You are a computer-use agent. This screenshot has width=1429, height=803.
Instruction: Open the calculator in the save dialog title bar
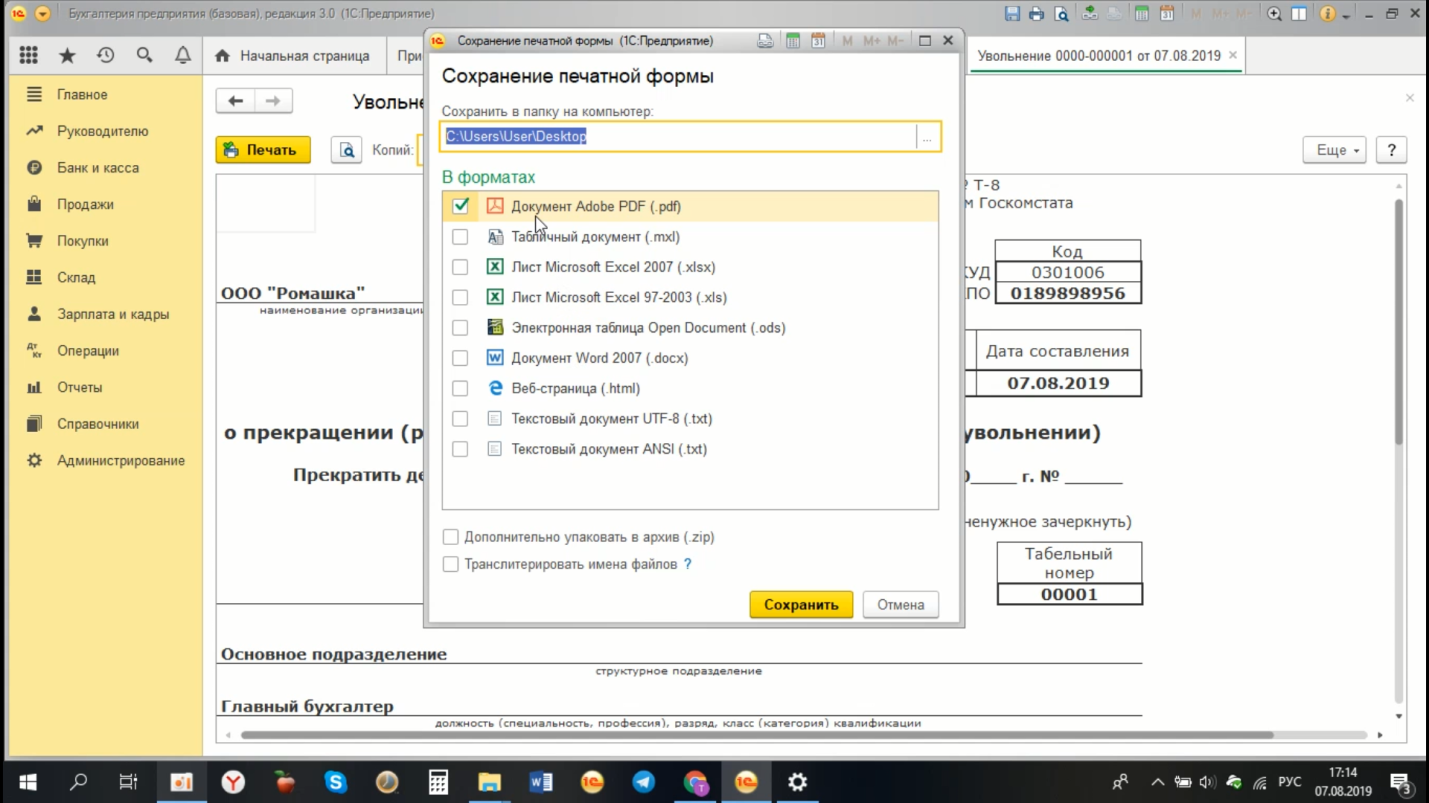(x=793, y=41)
